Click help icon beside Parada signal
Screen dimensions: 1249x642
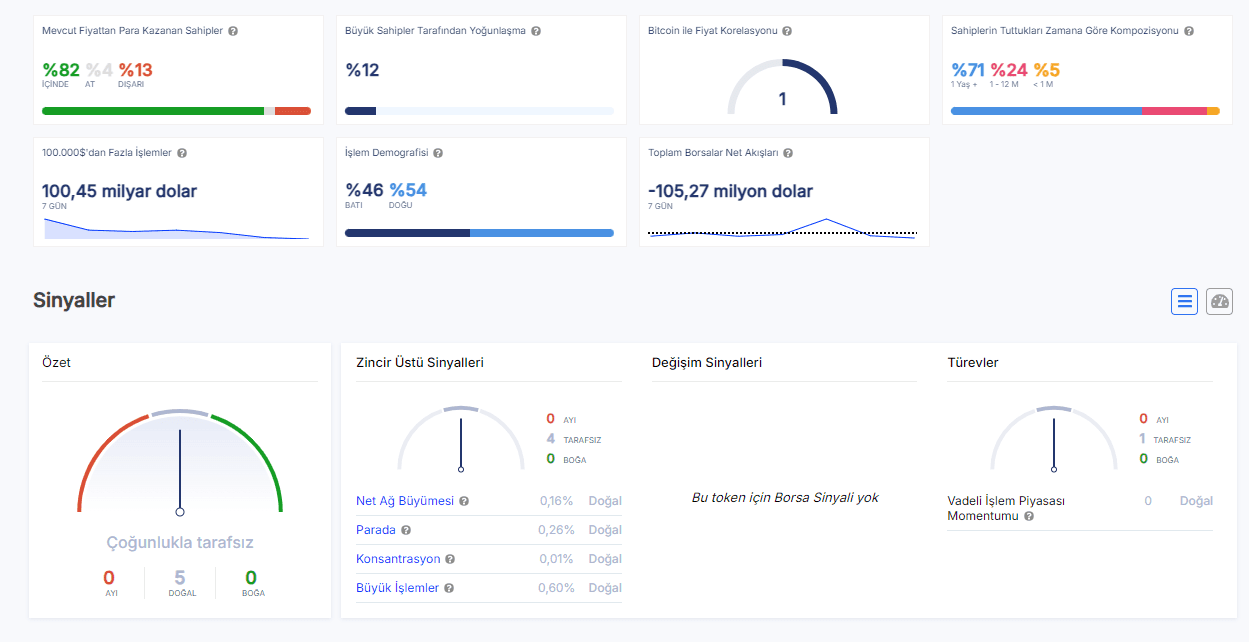(406, 530)
